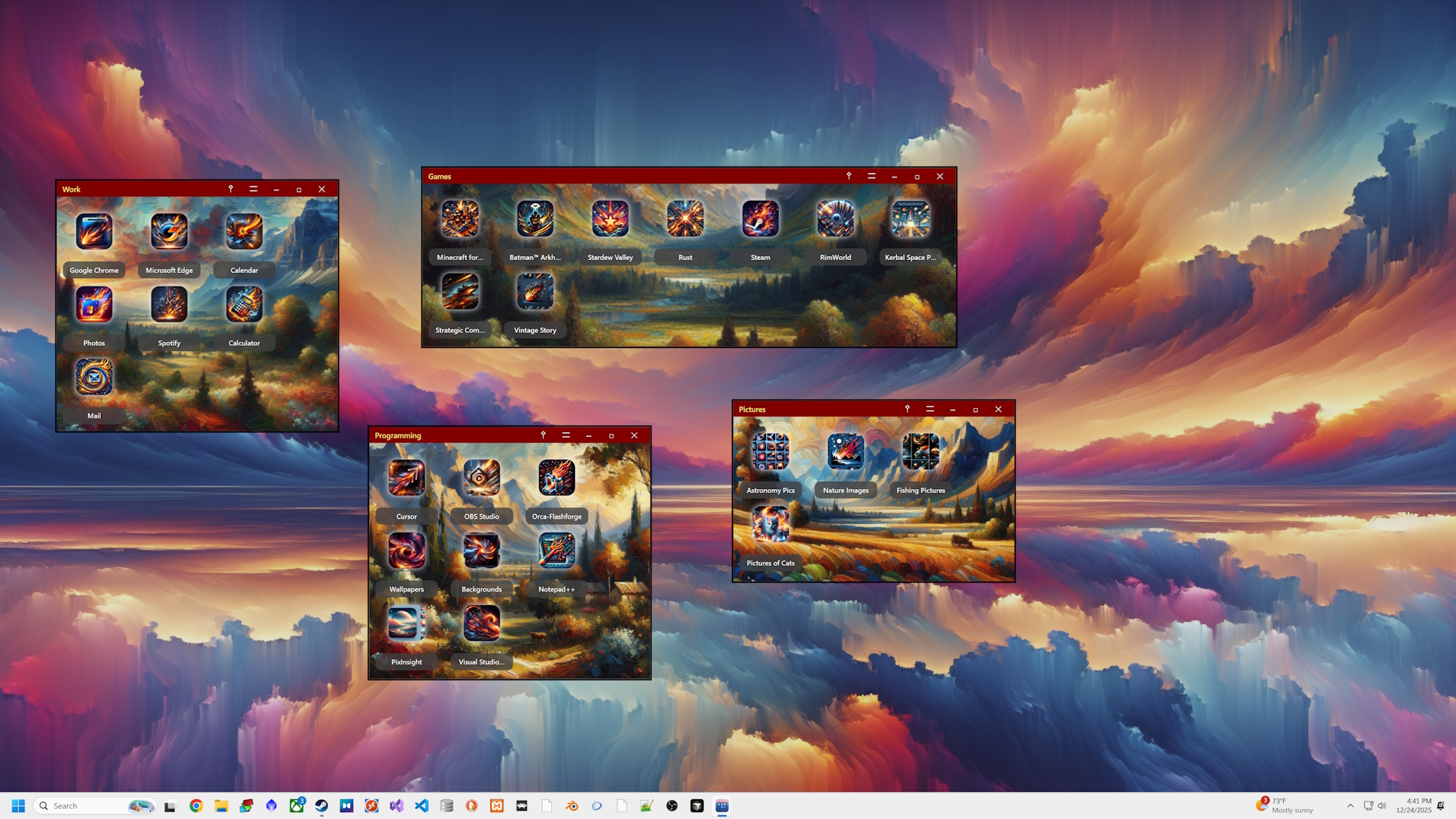1456x819 pixels.
Task: Open the hamburger menu of the Work window
Action: [253, 189]
